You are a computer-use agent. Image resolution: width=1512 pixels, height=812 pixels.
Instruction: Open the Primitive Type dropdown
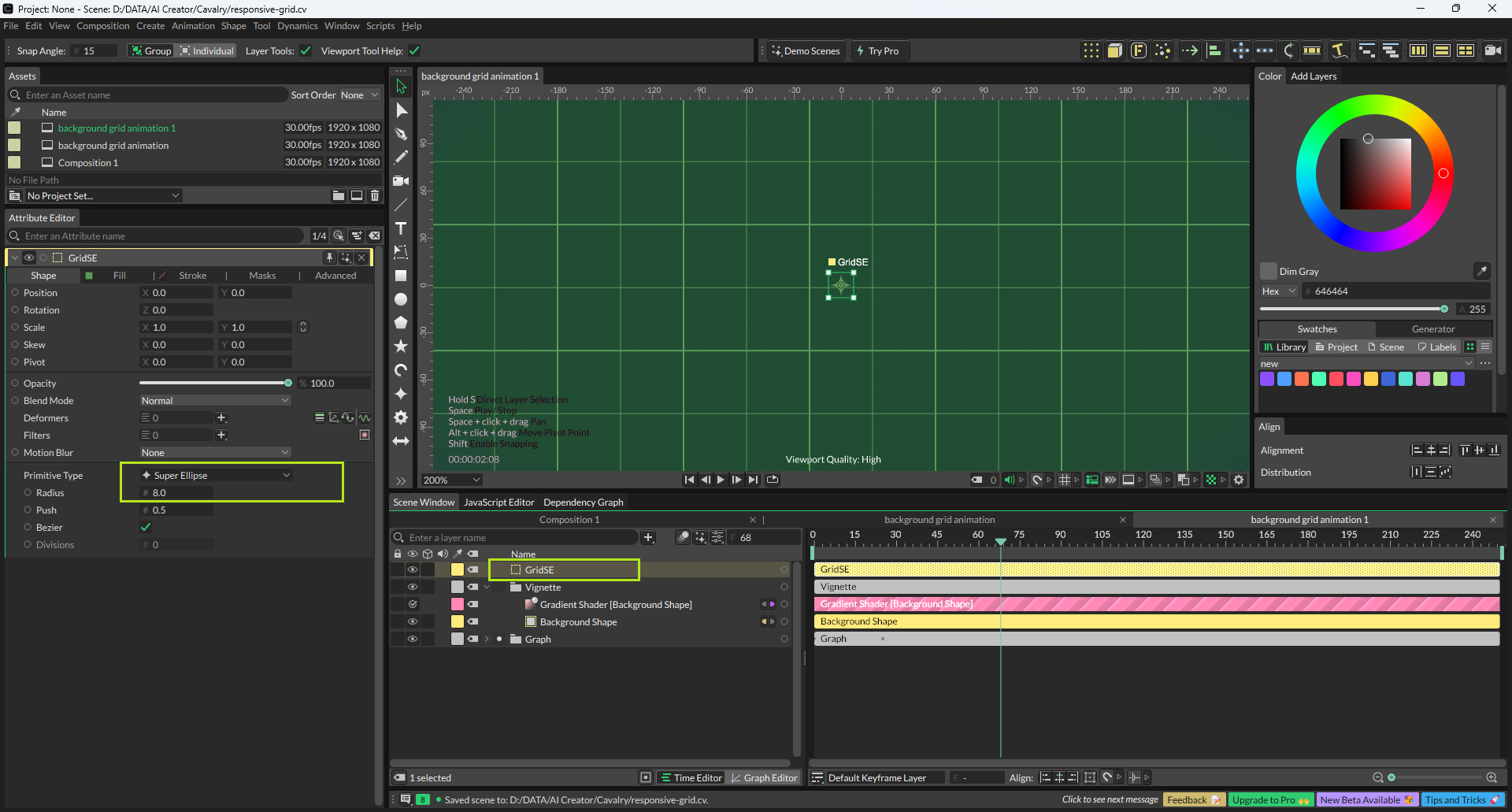[215, 475]
